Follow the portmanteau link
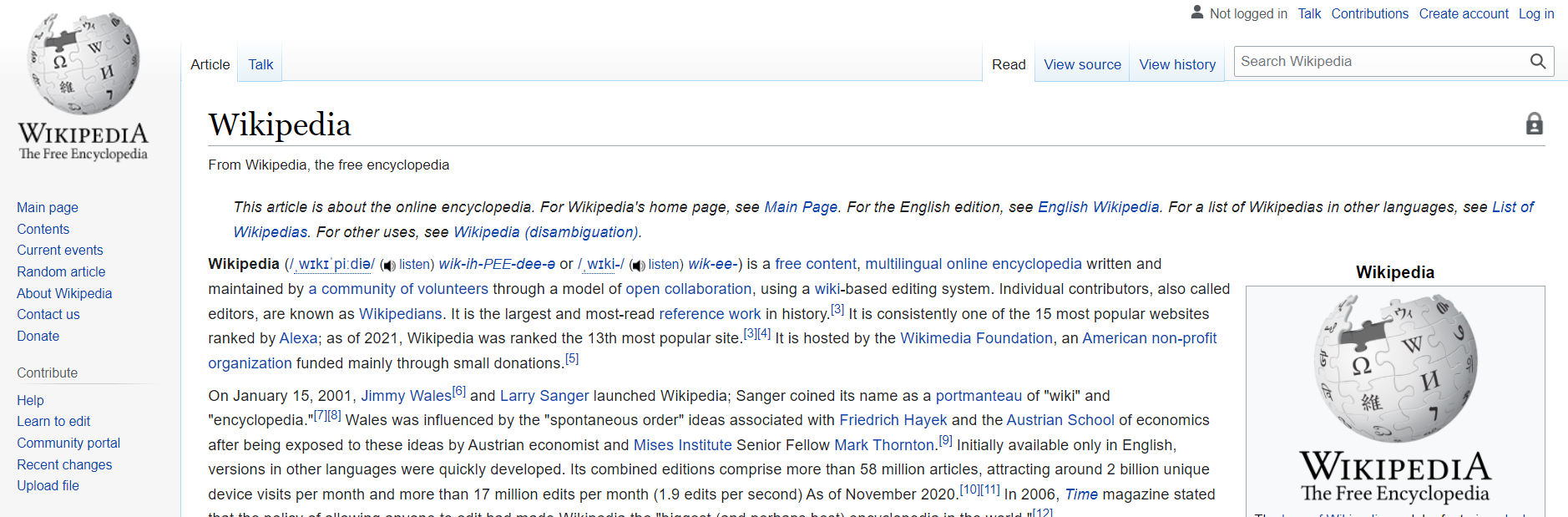 click(979, 396)
